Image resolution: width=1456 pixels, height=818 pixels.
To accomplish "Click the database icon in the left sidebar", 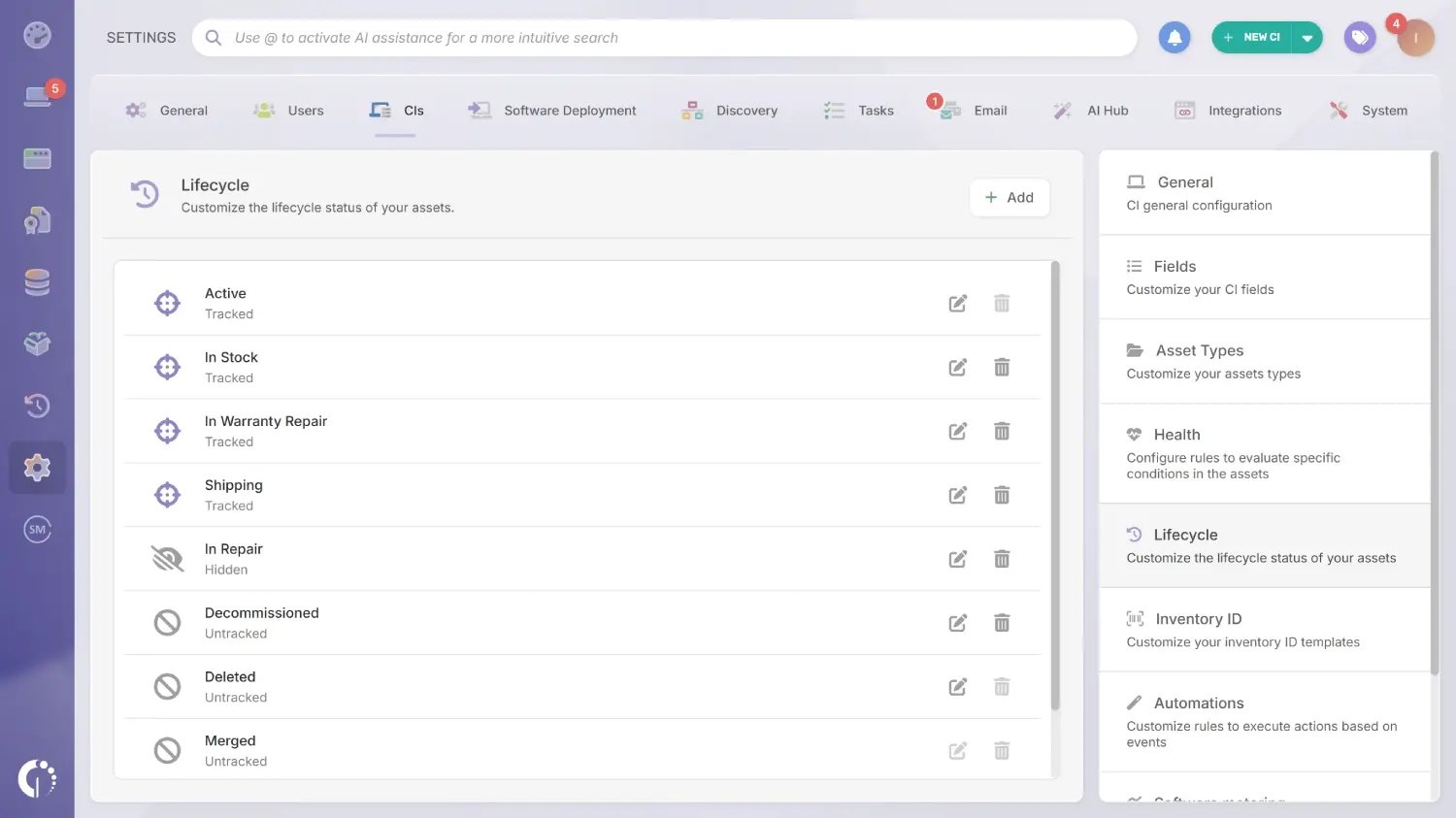I will click(37, 281).
